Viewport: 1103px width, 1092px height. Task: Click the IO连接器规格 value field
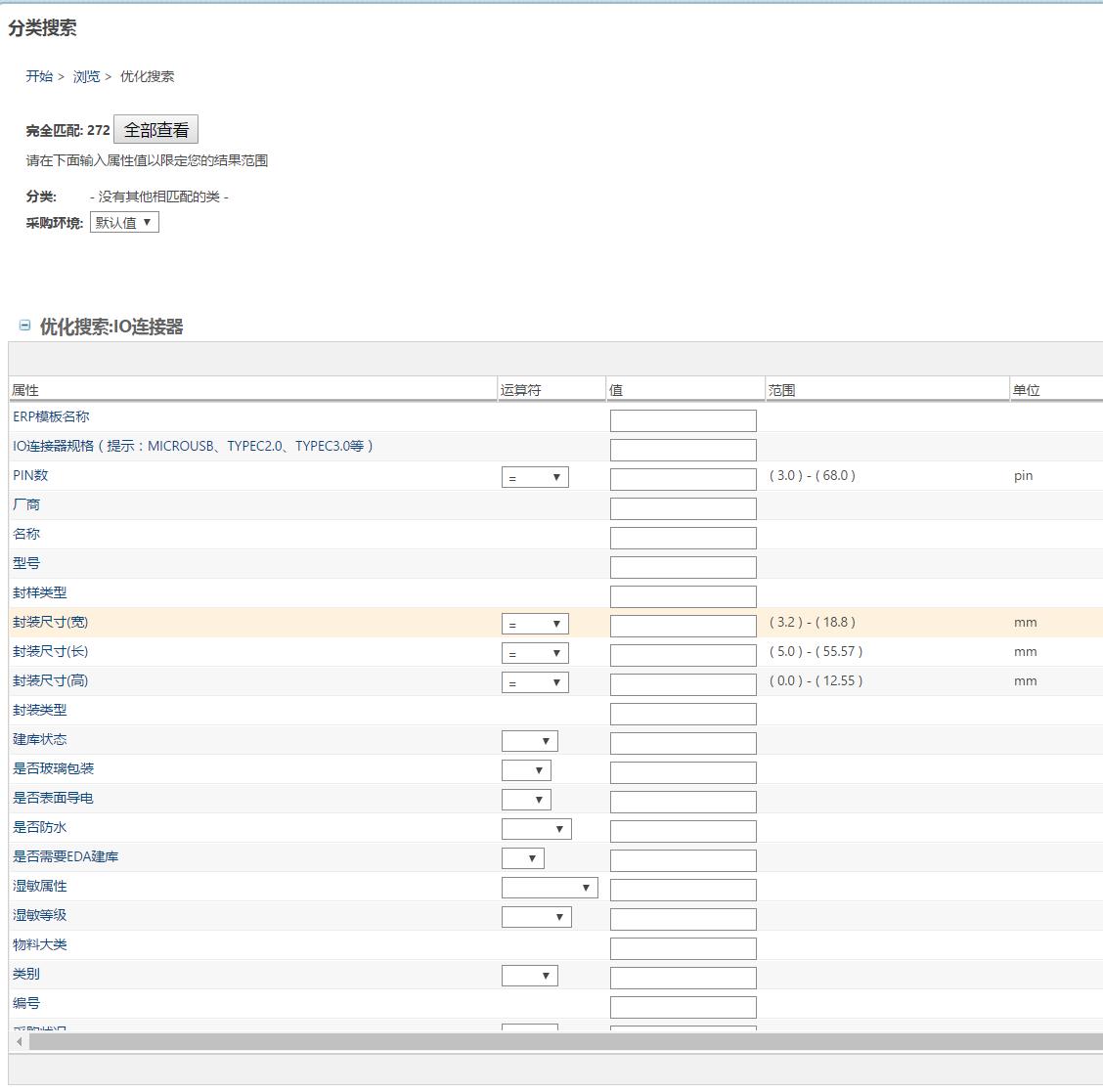(684, 450)
